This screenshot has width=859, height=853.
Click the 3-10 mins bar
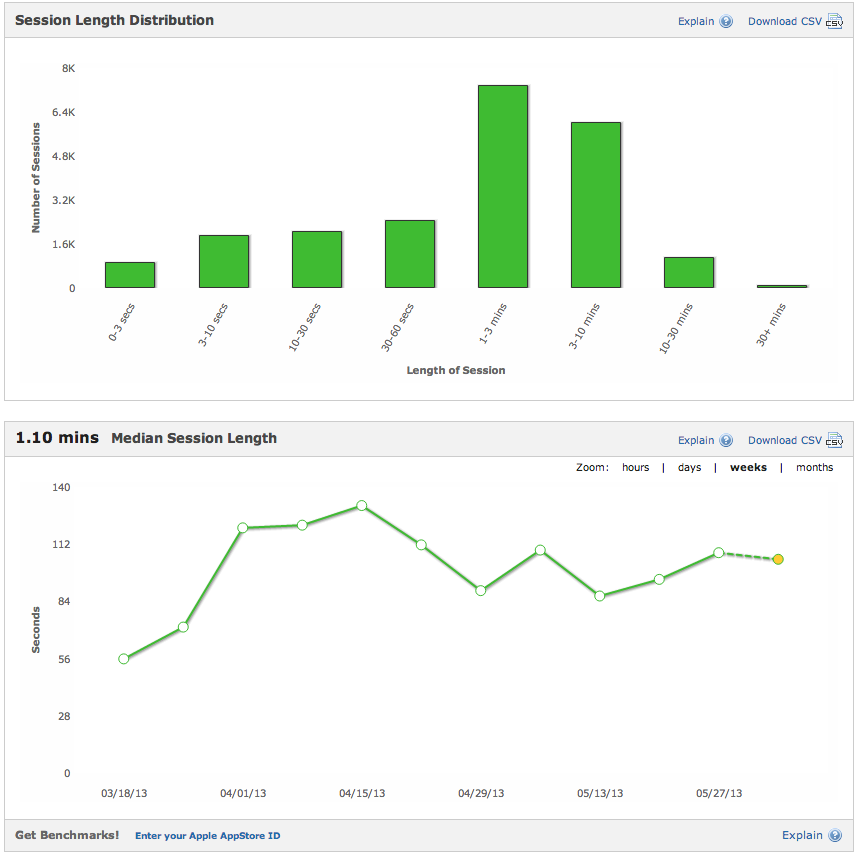(x=596, y=205)
